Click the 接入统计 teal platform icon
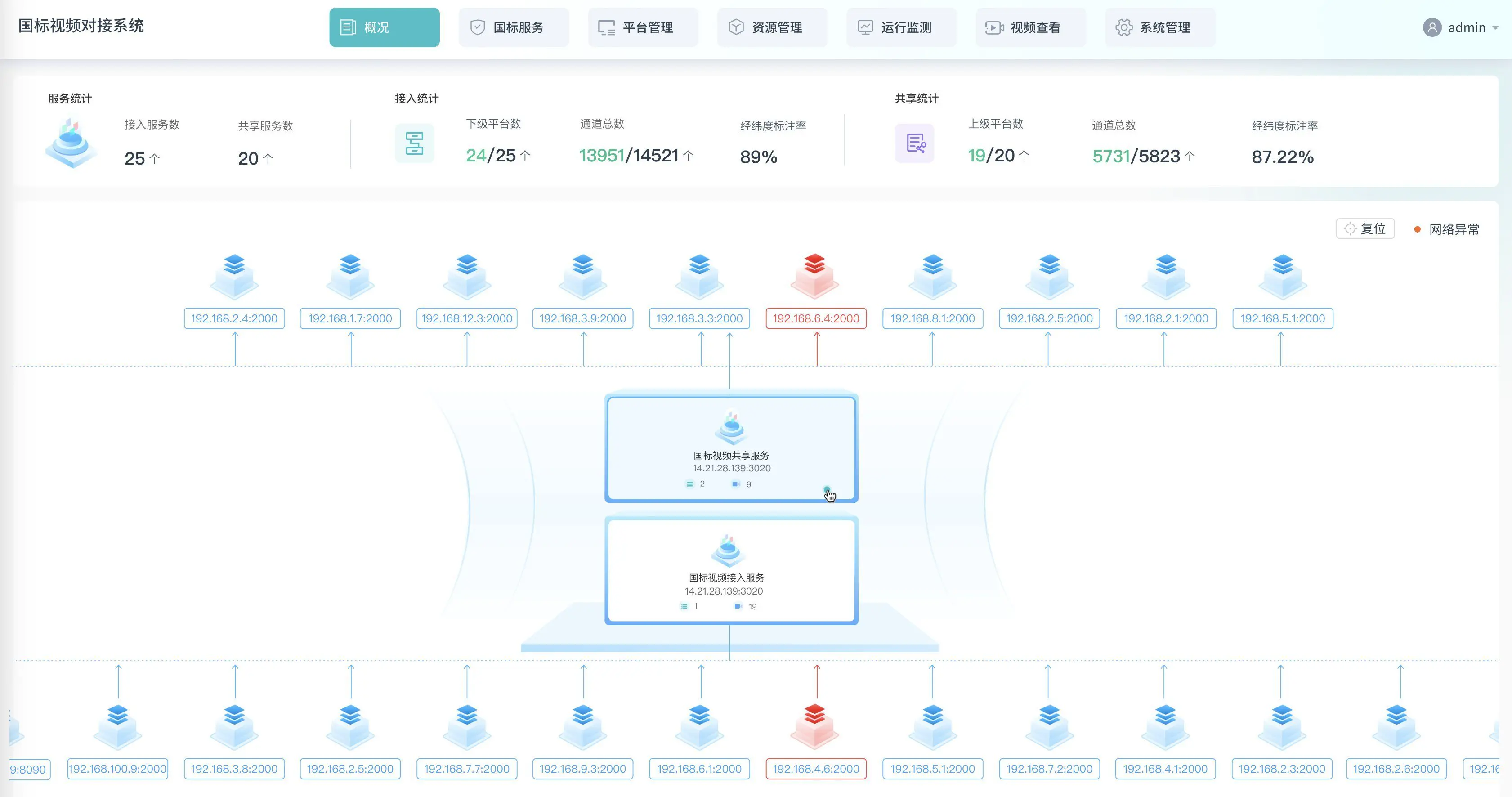This screenshot has height=797, width=1512. point(414,143)
